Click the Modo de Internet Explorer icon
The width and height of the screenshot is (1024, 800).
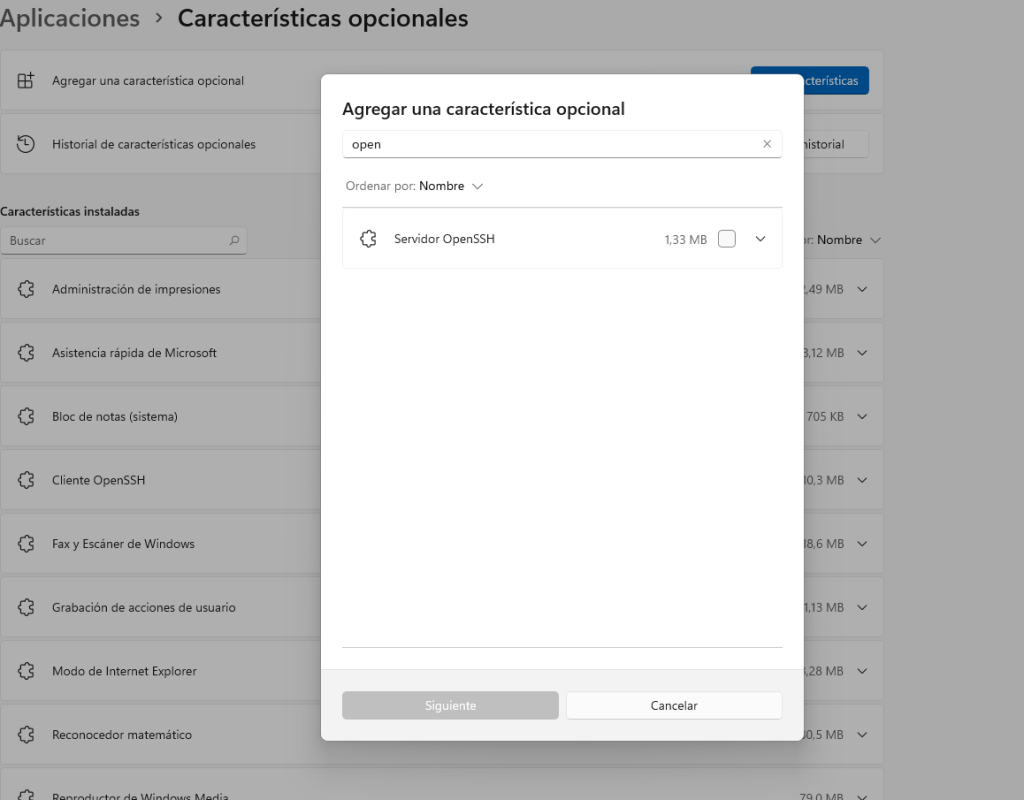pos(26,671)
